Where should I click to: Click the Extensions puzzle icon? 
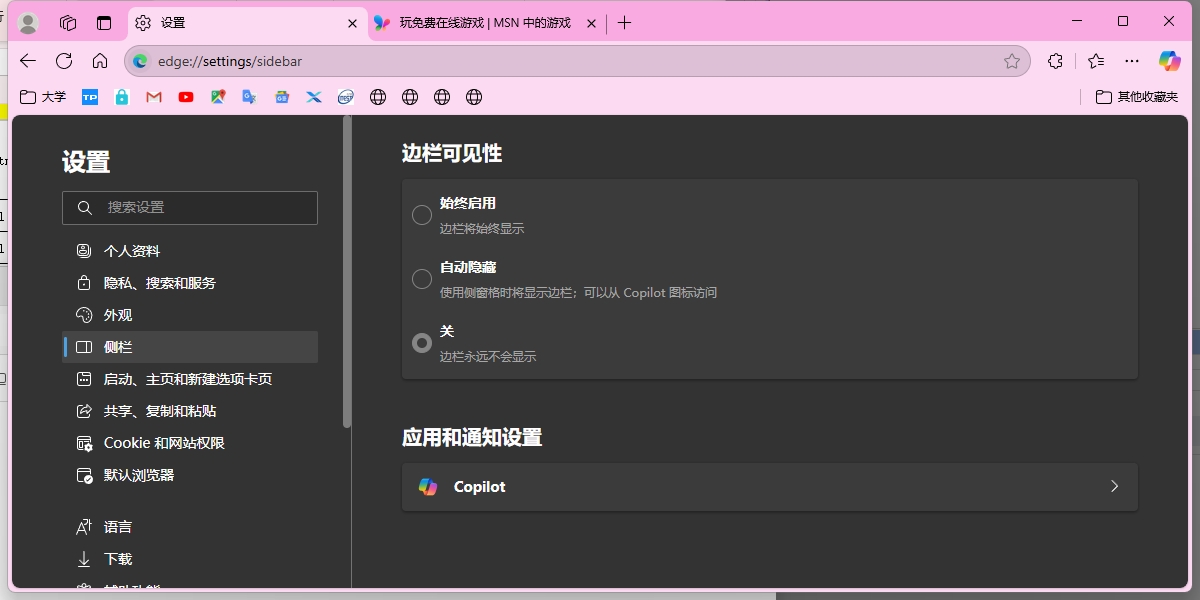pyautogui.click(x=1055, y=61)
